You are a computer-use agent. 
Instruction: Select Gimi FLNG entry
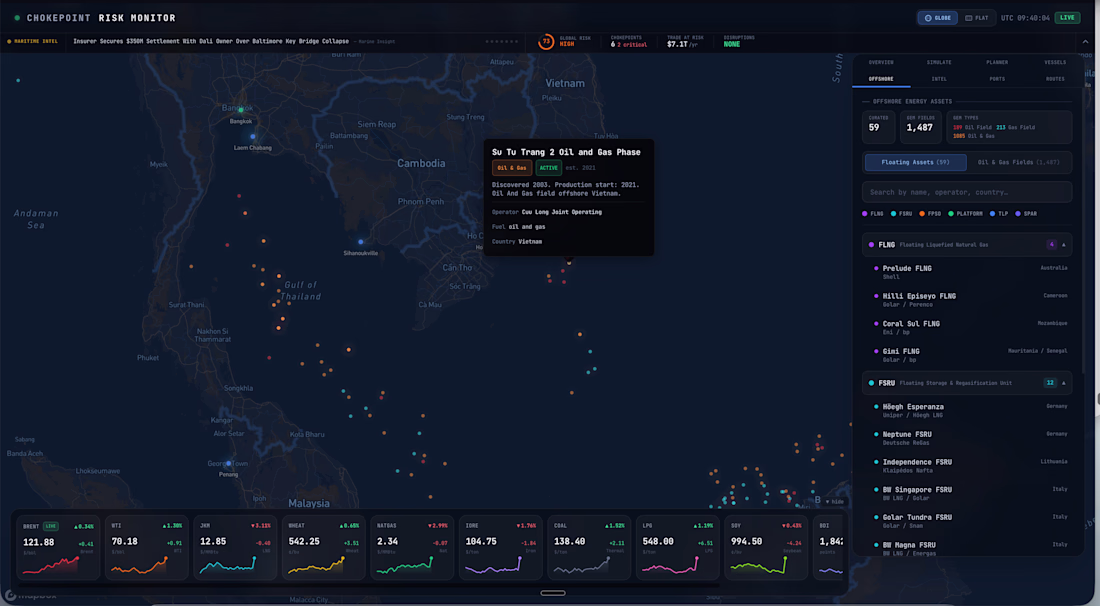pos(967,355)
